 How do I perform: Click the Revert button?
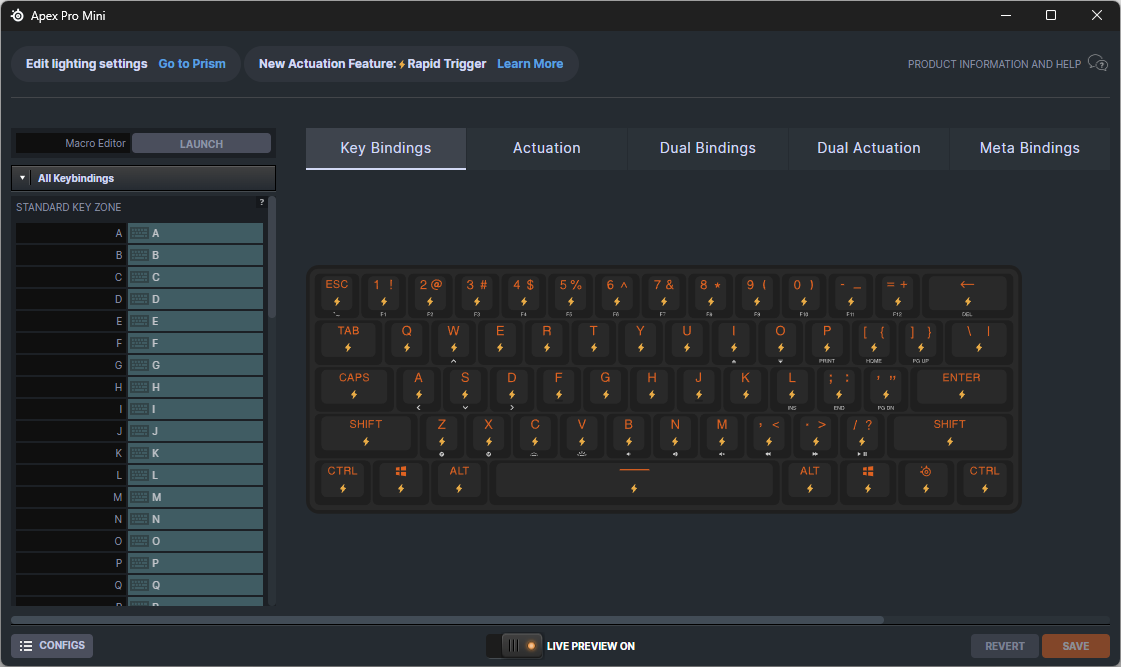tap(1004, 646)
